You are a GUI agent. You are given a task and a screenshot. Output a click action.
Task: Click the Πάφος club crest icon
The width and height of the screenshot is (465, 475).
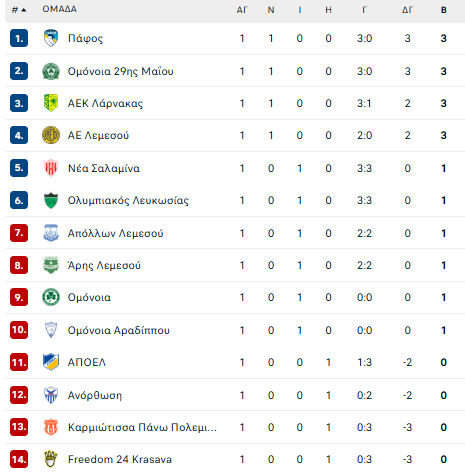51,38
